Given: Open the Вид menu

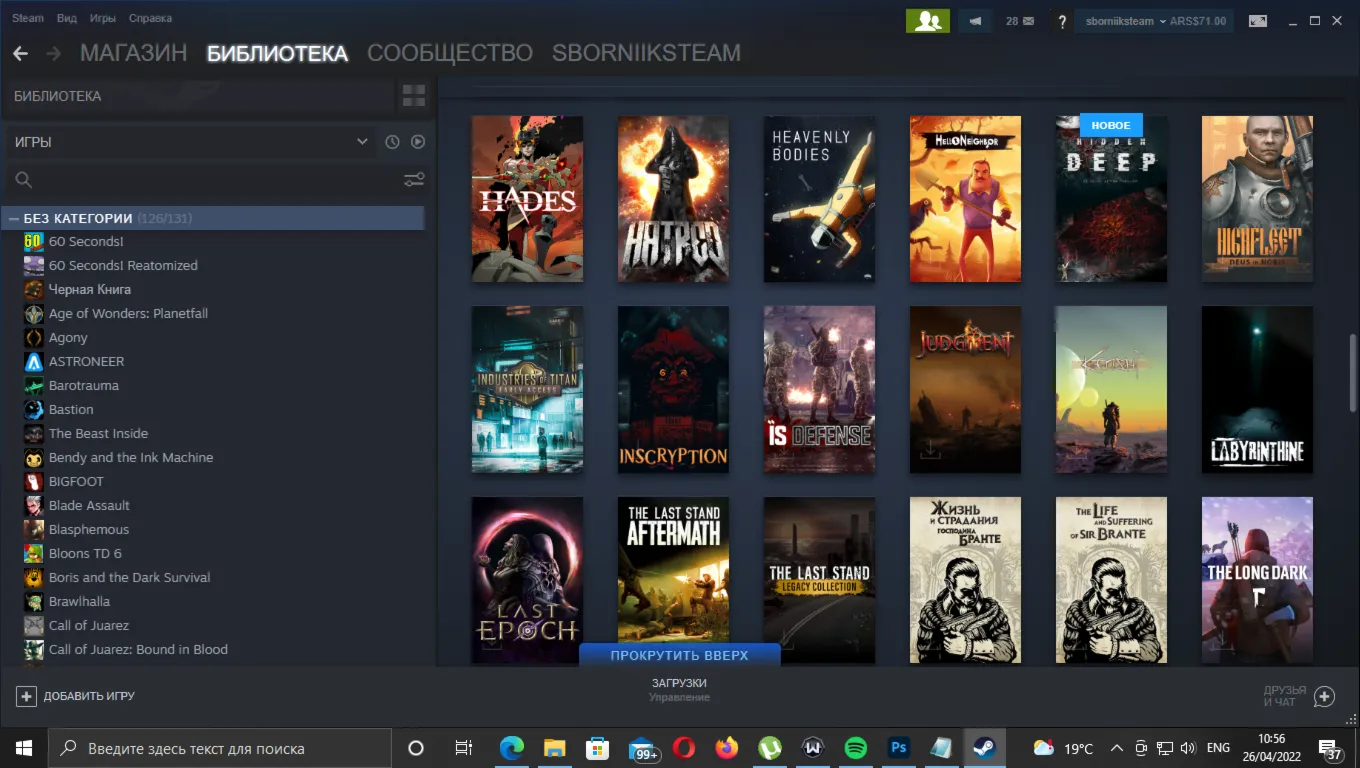Looking at the screenshot, I should click(x=67, y=18).
